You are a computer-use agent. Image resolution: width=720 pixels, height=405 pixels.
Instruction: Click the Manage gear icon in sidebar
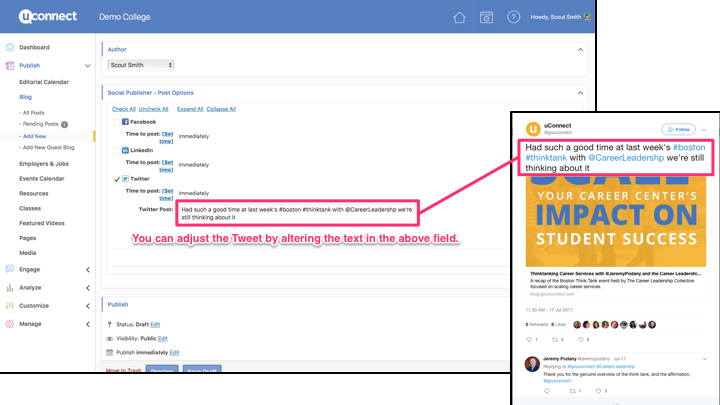9,324
